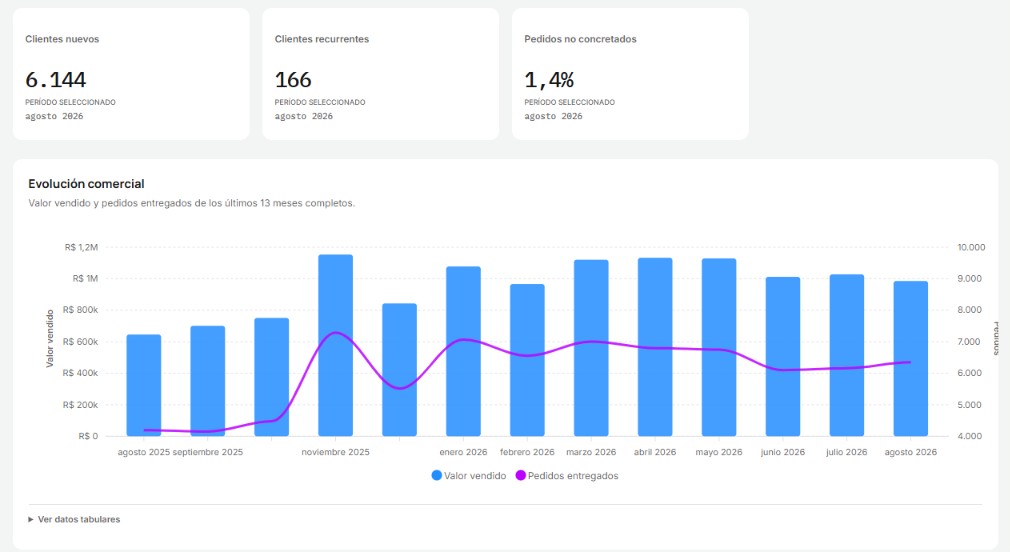Click the 10.000 right axis label
The width and height of the screenshot is (1010, 552).
point(971,247)
